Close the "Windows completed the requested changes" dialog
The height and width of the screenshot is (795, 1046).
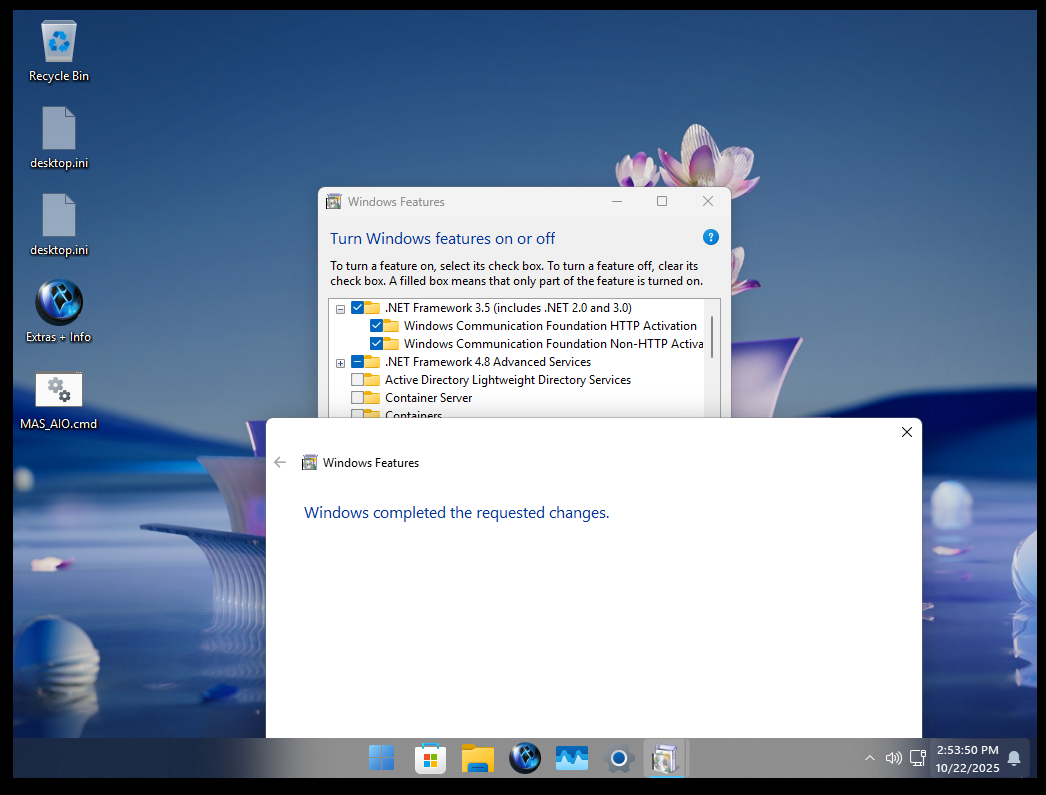coord(907,432)
